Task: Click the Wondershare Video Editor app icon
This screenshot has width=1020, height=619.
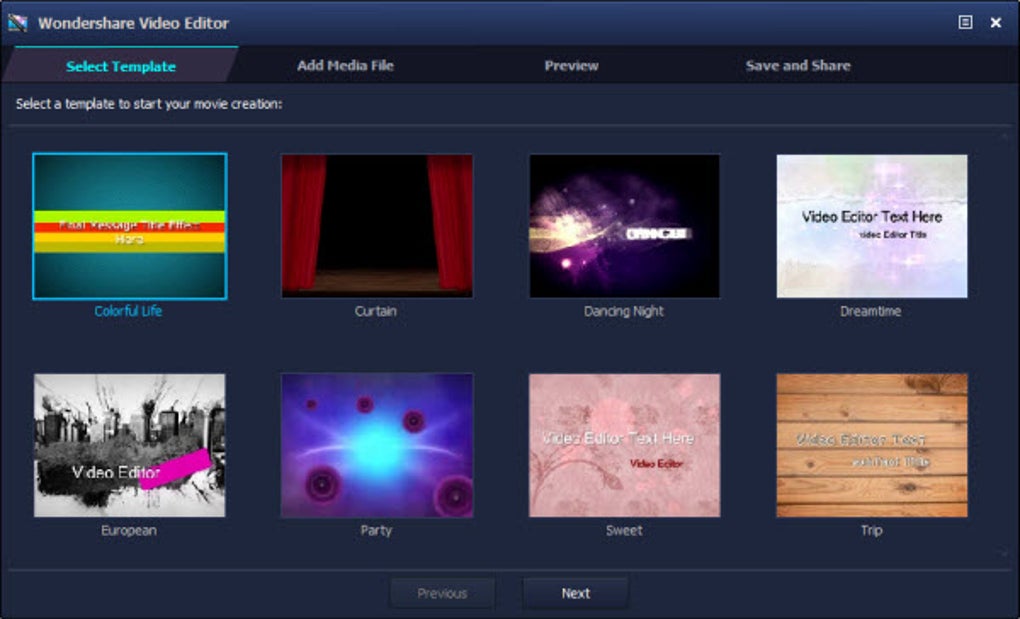Action: (18, 23)
